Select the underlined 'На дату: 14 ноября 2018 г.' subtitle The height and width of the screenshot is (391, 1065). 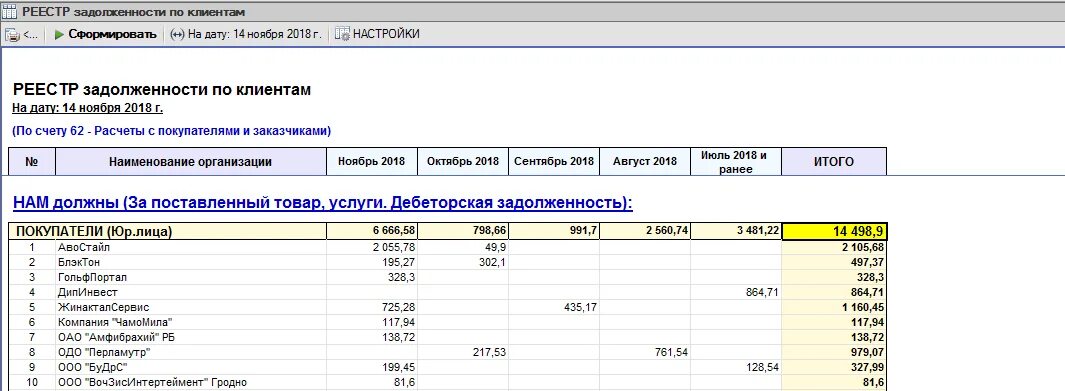(x=88, y=108)
